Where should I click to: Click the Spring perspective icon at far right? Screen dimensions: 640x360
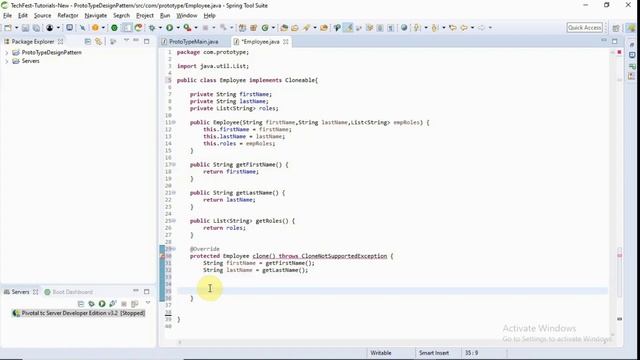tap(631, 28)
